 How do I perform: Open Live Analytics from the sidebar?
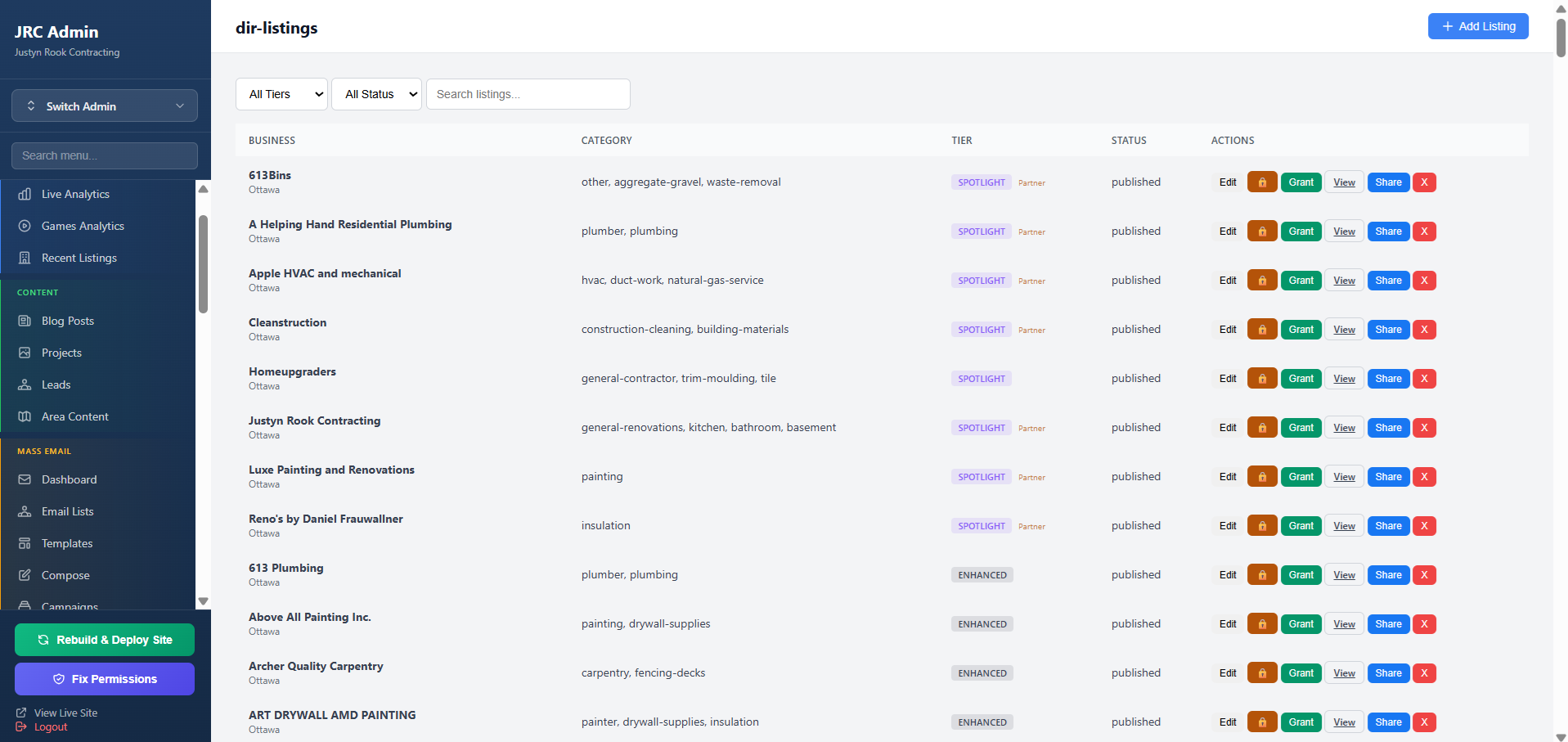coord(26,194)
